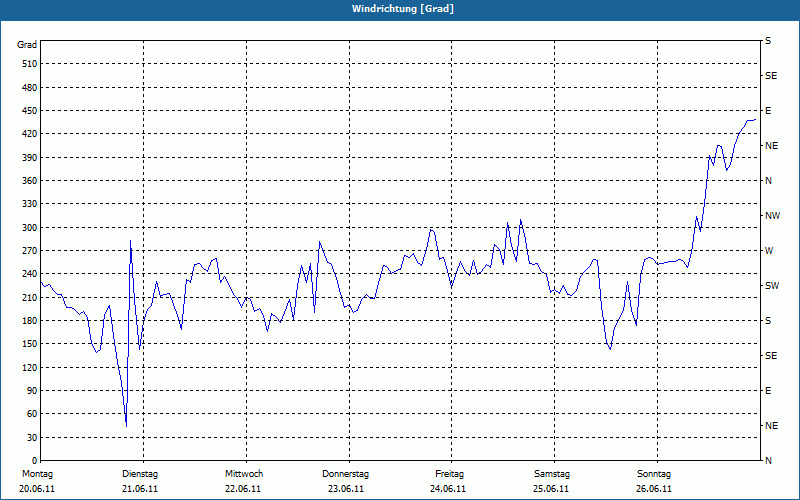
Task: Choose the 330 degree axis label
Action: 30,204
